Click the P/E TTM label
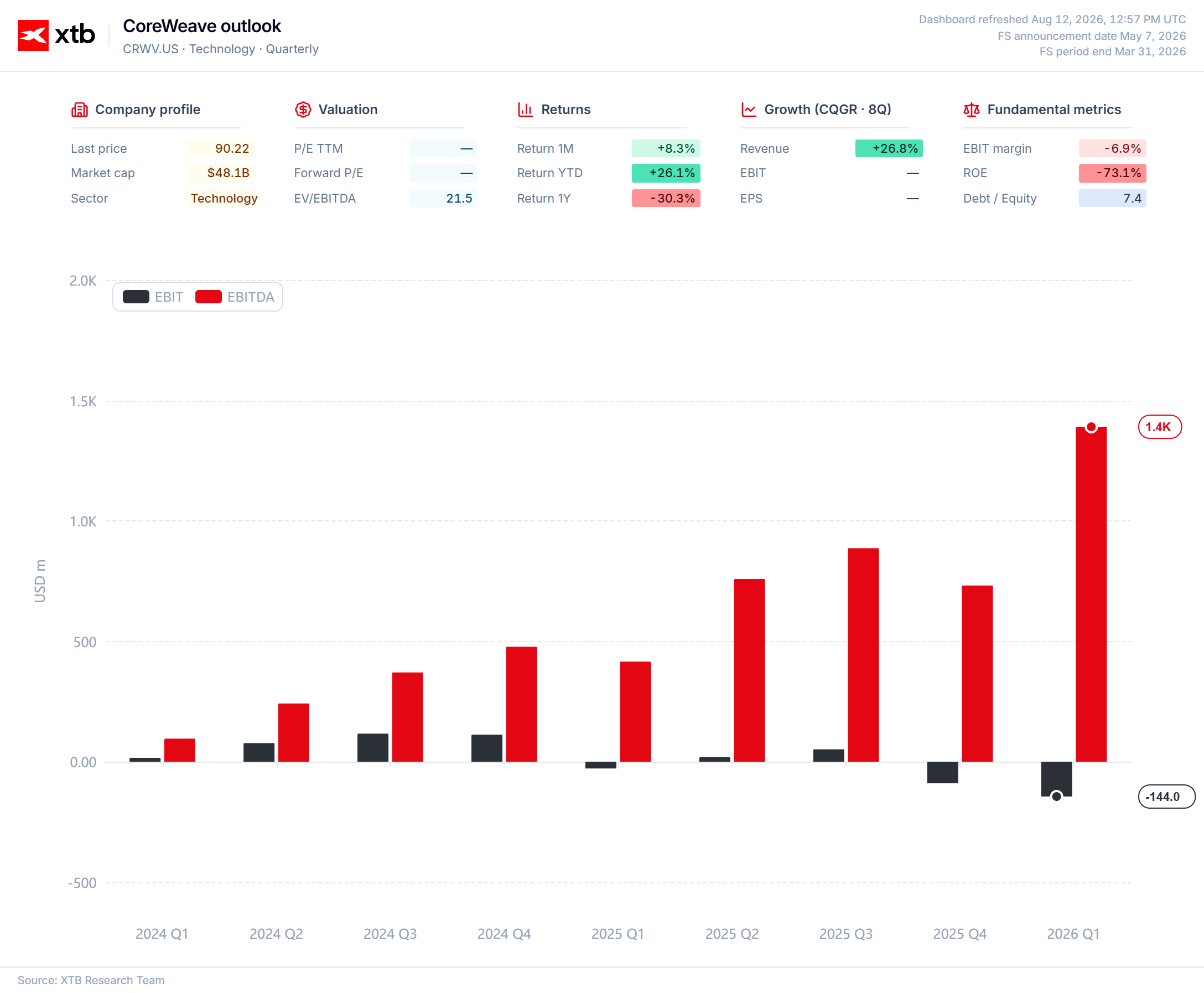1204x993 pixels. tap(319, 149)
